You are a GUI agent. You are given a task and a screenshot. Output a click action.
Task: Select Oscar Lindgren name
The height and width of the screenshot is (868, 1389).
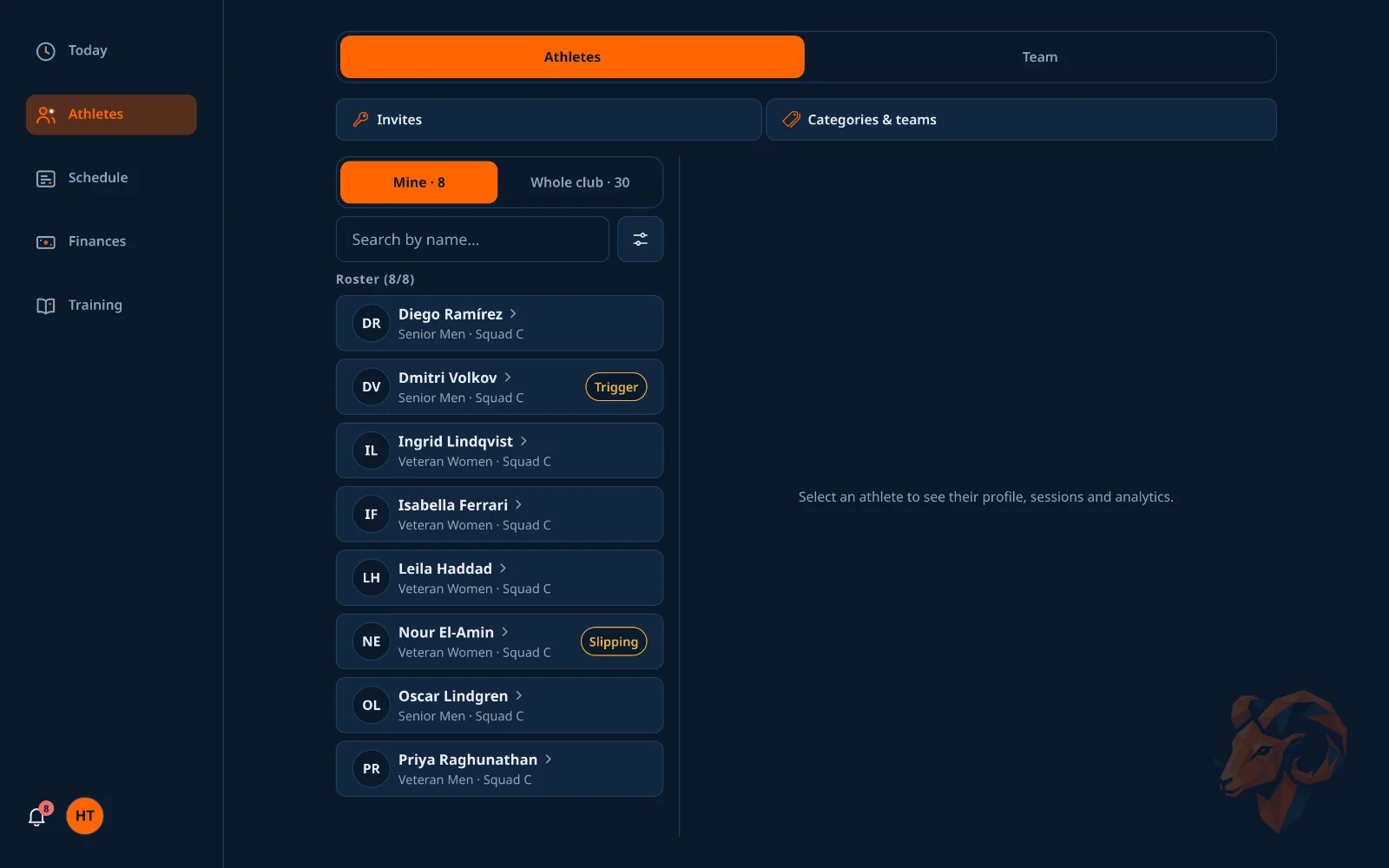pos(453,696)
